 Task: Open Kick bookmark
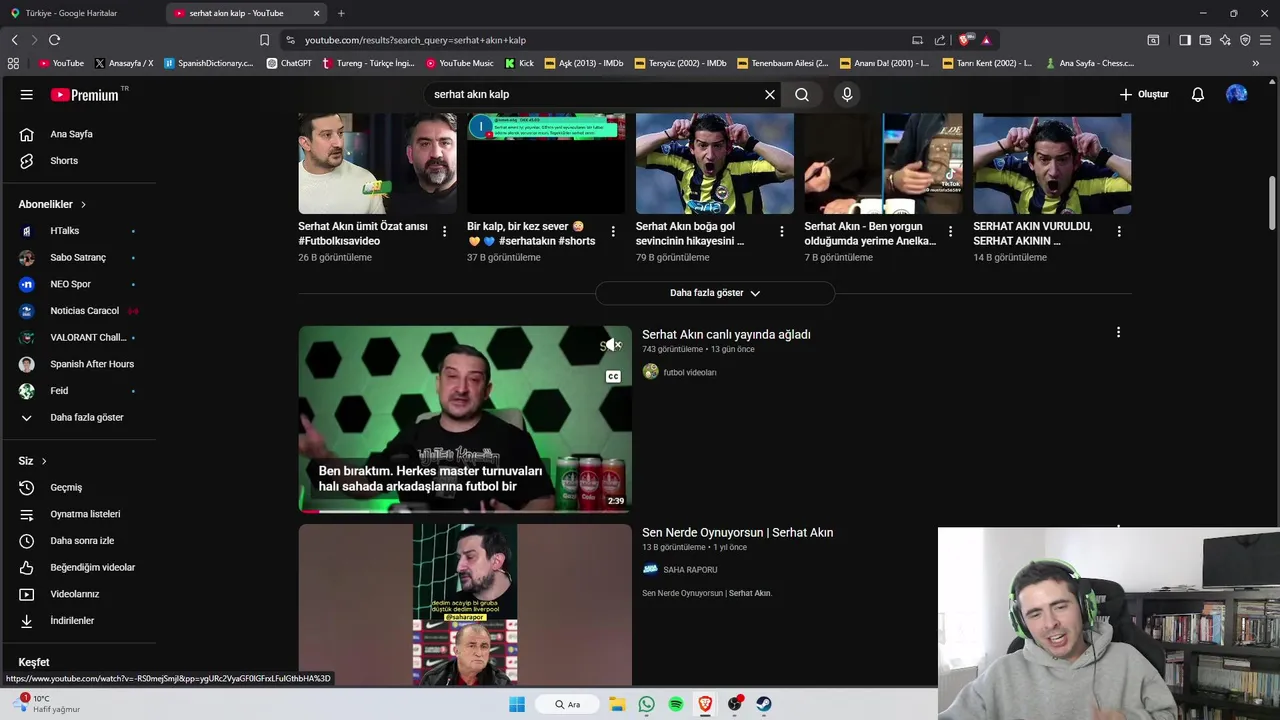(519, 63)
